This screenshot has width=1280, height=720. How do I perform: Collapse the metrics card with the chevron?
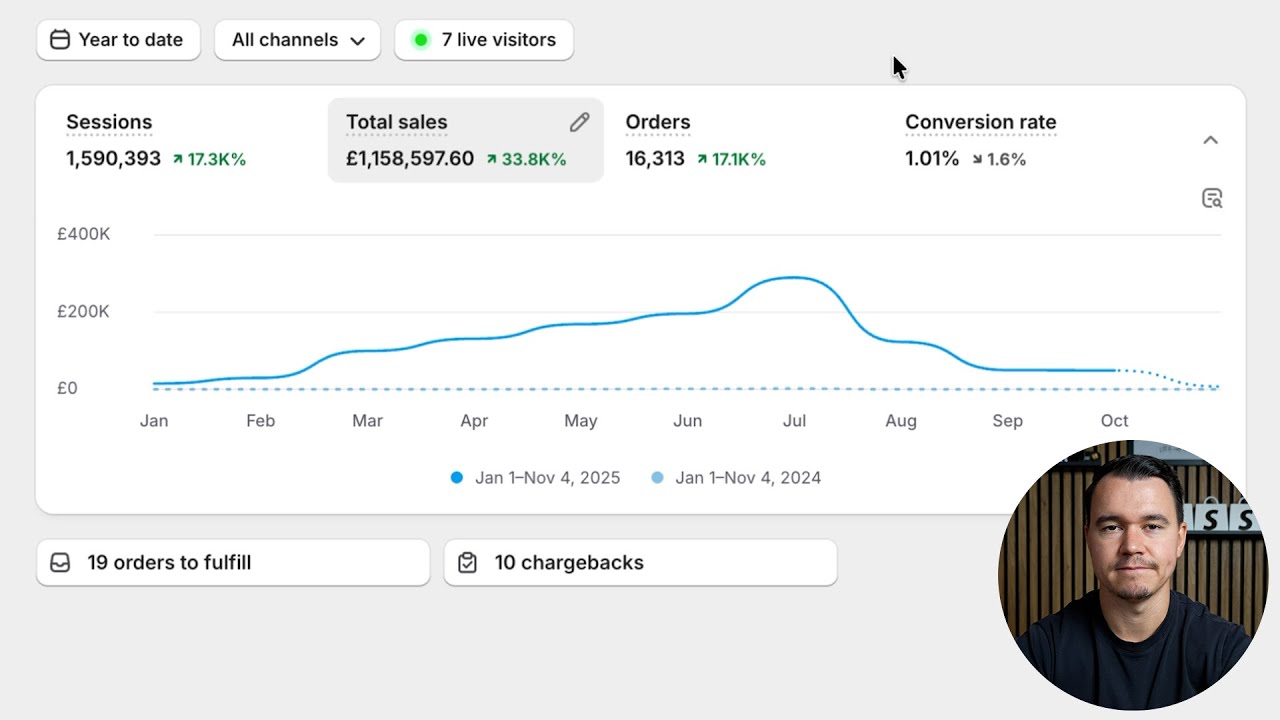(x=1210, y=140)
